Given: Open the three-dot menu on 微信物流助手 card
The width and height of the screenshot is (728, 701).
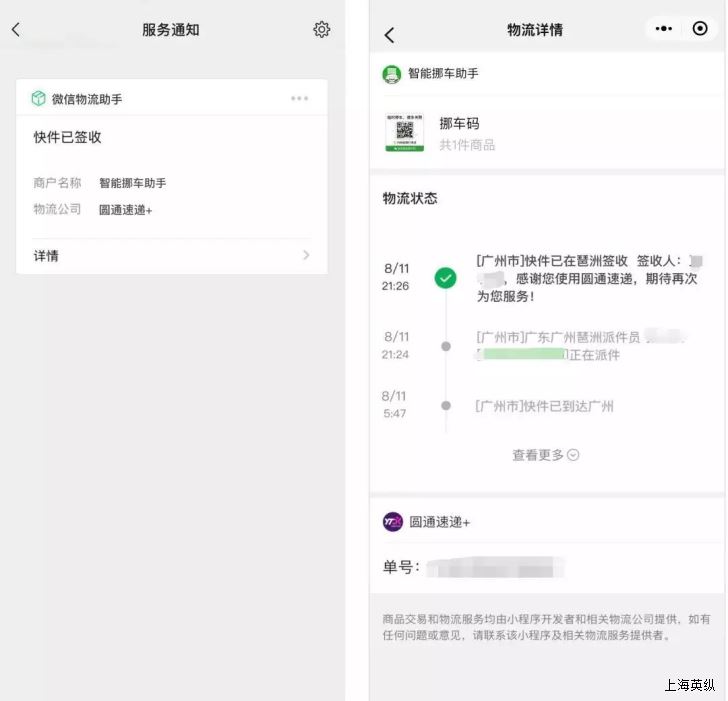Looking at the screenshot, I should tap(299, 98).
